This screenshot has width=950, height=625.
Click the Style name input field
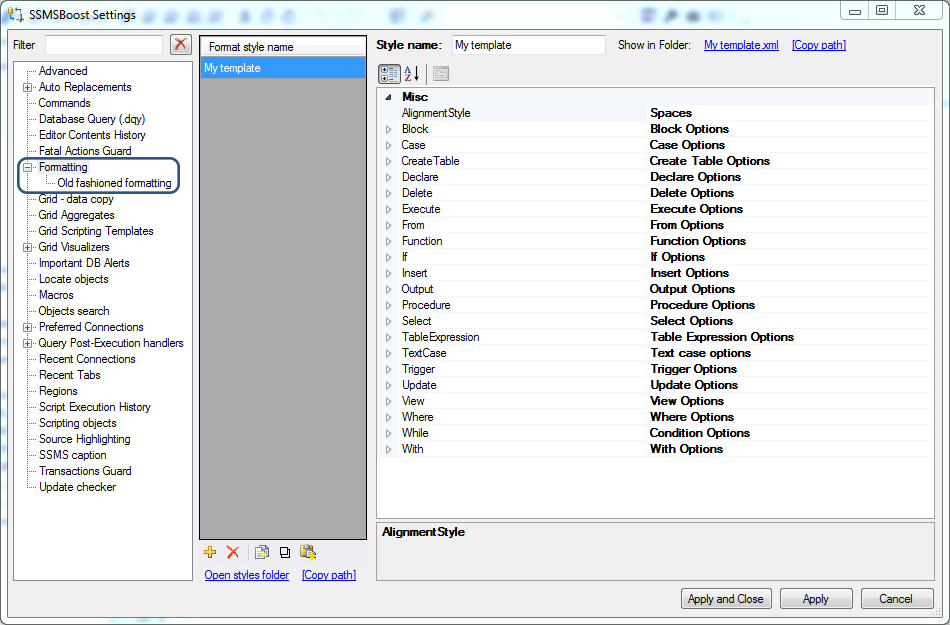click(528, 45)
